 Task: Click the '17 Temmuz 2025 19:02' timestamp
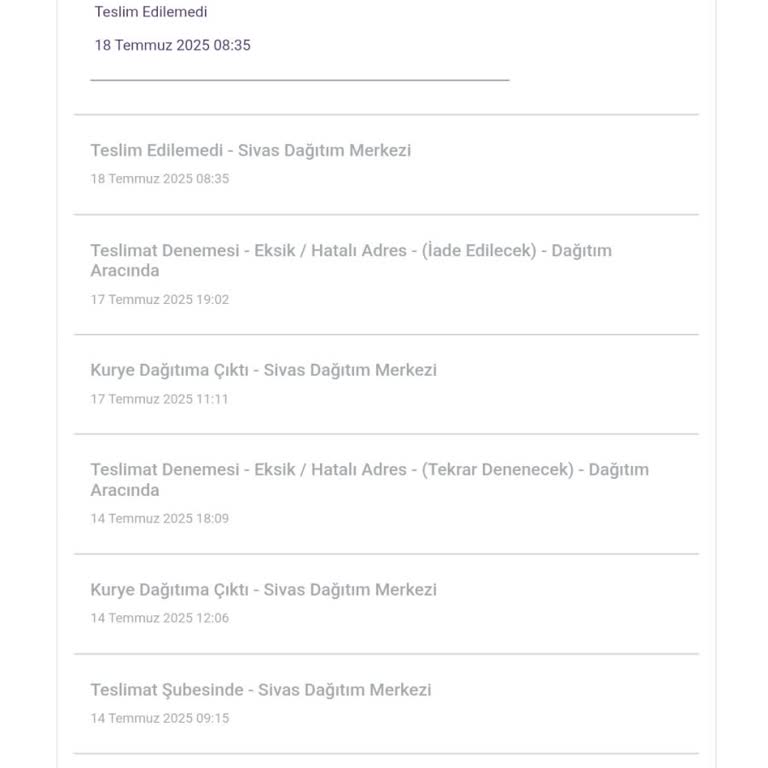[159, 299]
